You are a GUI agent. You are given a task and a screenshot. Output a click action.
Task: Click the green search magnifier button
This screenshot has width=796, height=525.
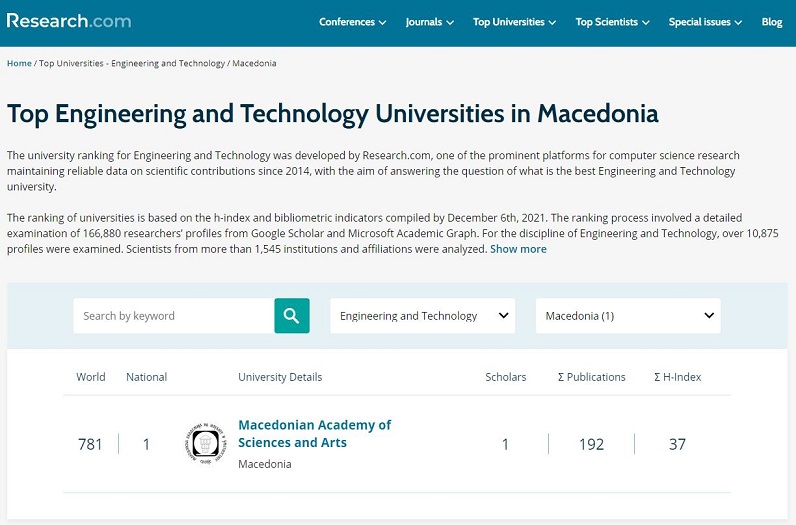click(291, 316)
